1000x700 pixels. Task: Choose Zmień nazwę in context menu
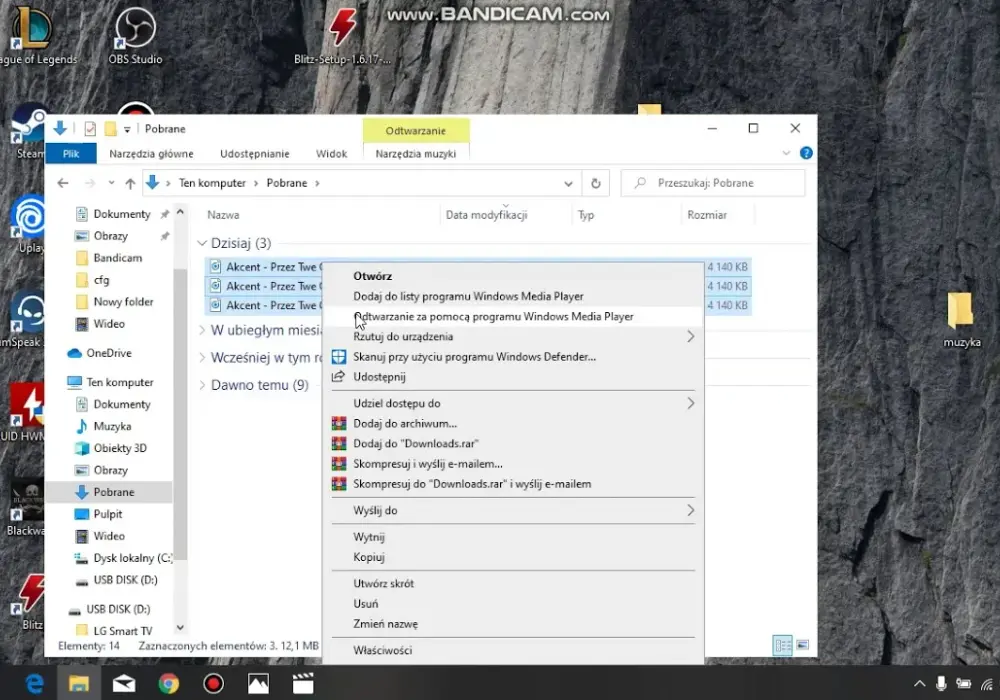[x=513, y=624]
